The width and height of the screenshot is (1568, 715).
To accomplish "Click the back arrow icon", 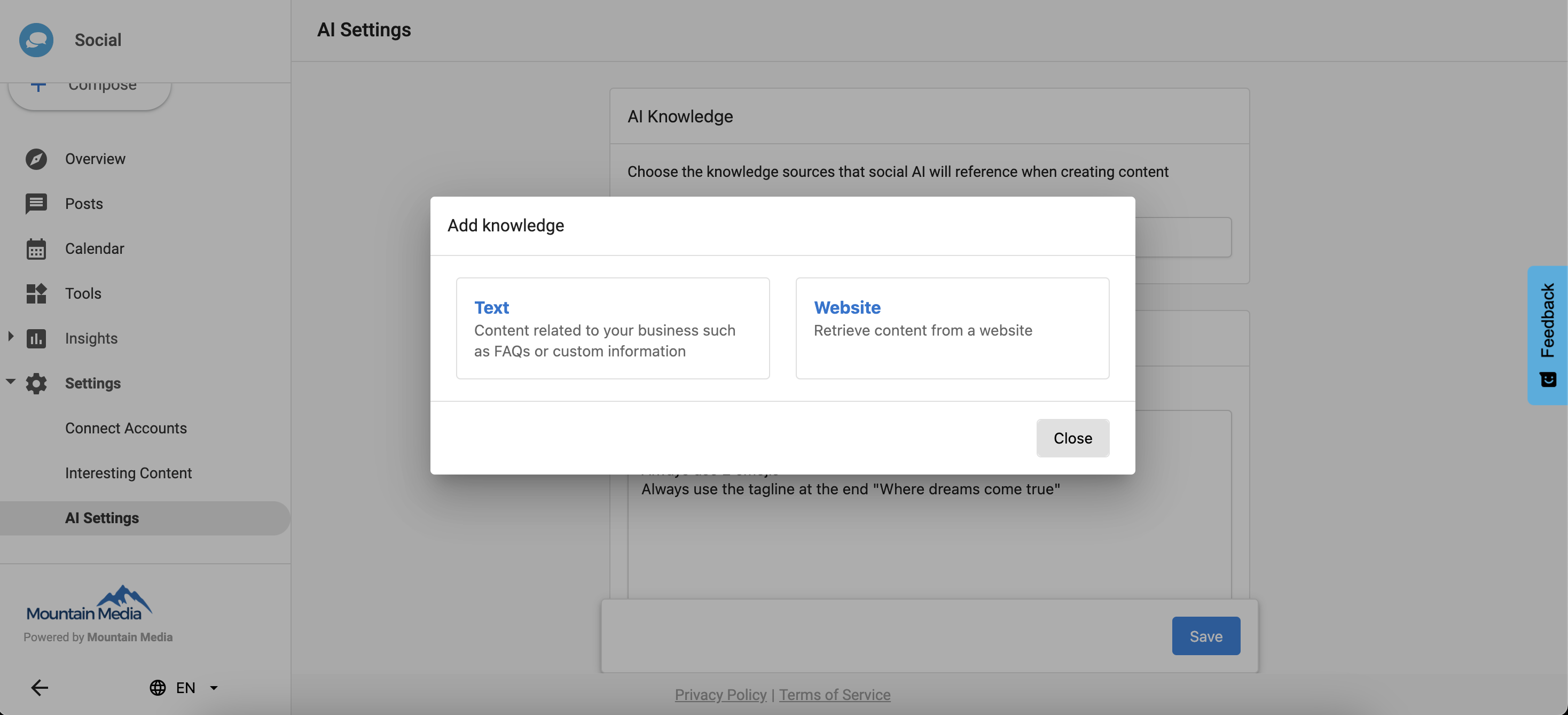I will click(40, 688).
